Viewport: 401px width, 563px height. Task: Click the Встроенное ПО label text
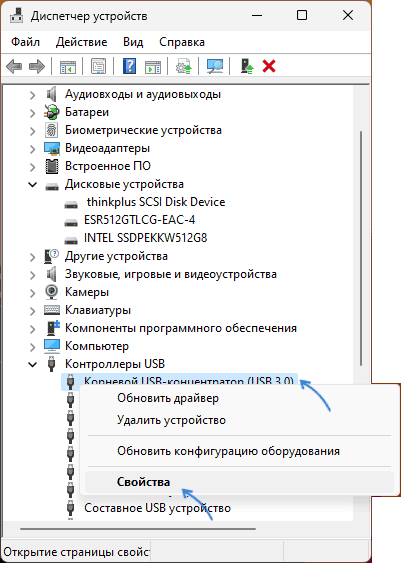tap(108, 166)
